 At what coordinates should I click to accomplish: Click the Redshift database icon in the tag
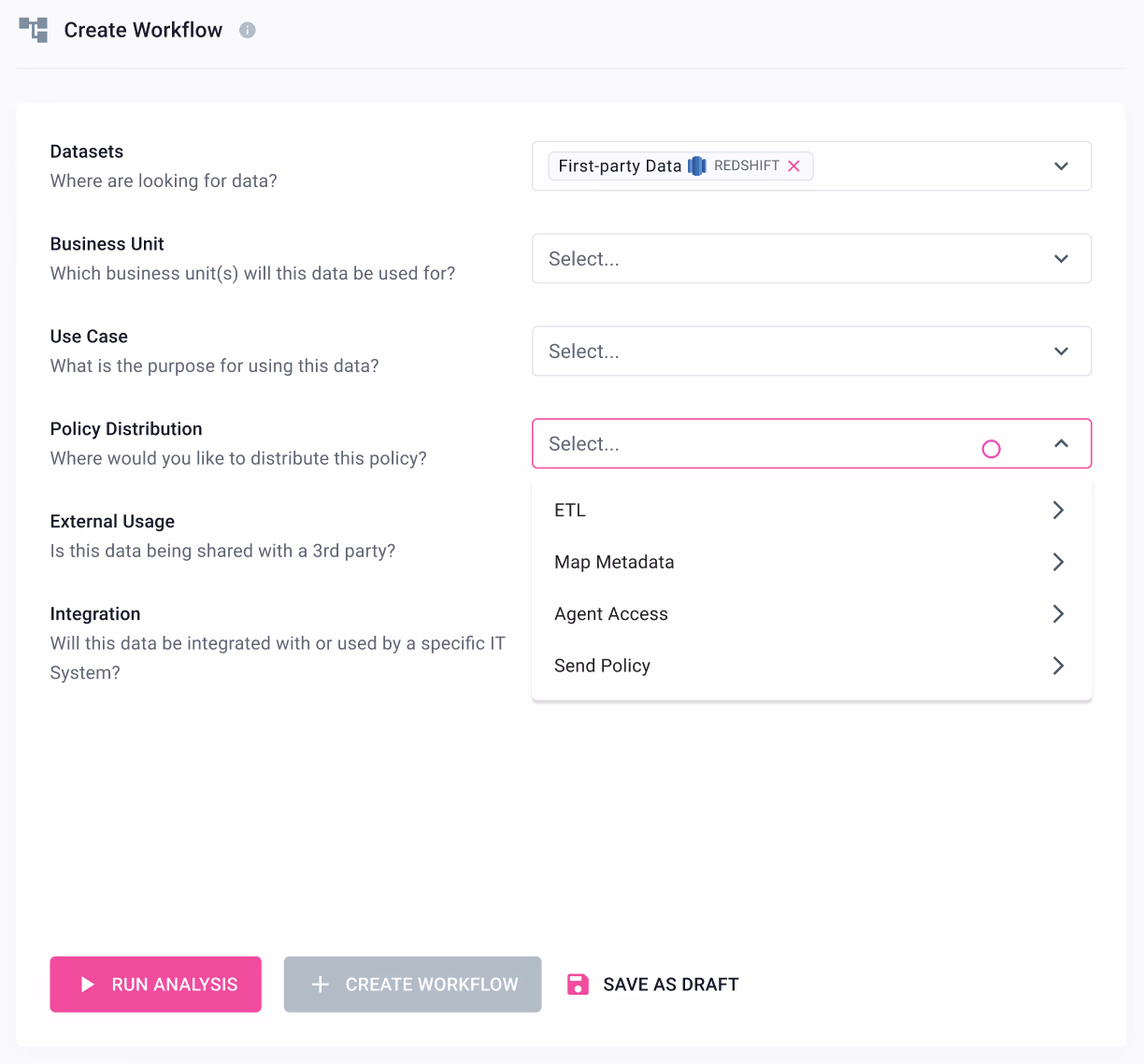[696, 165]
